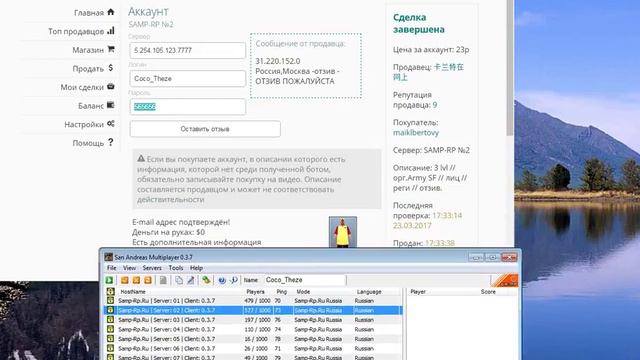
Task: Sort server list by Ping column
Action: [282, 292]
